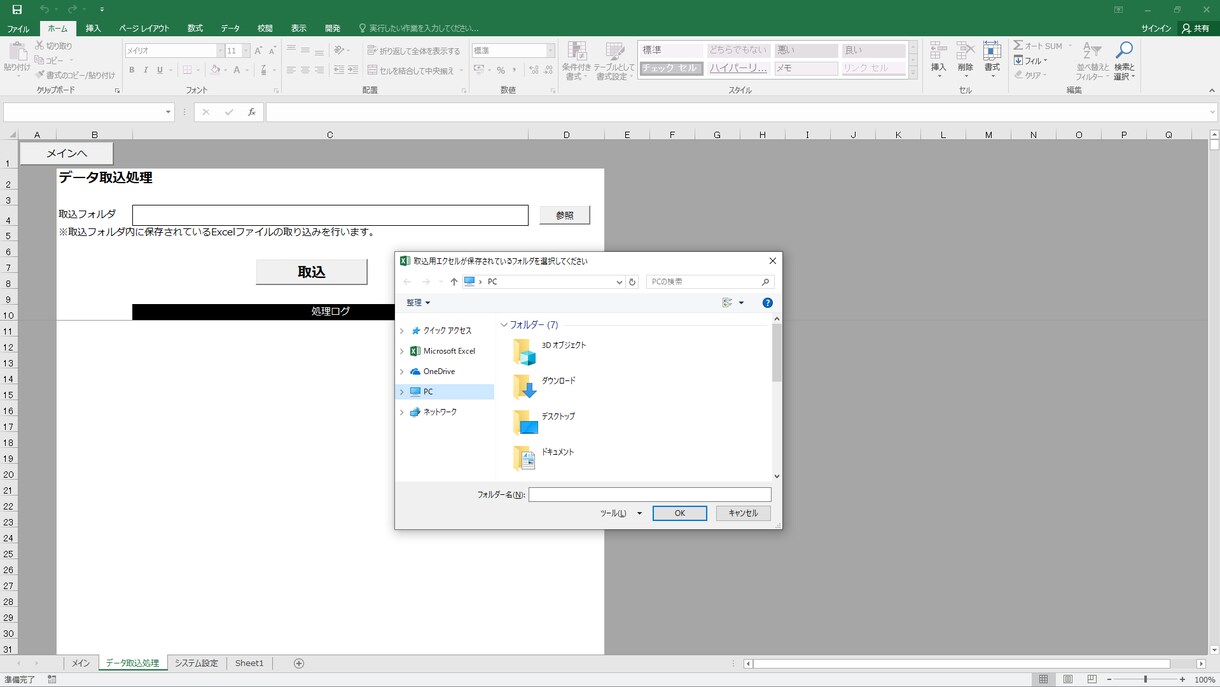1220x687 pixels.
Task: Toggle Wrap Text (折り返して全体を表示する)
Action: point(414,51)
